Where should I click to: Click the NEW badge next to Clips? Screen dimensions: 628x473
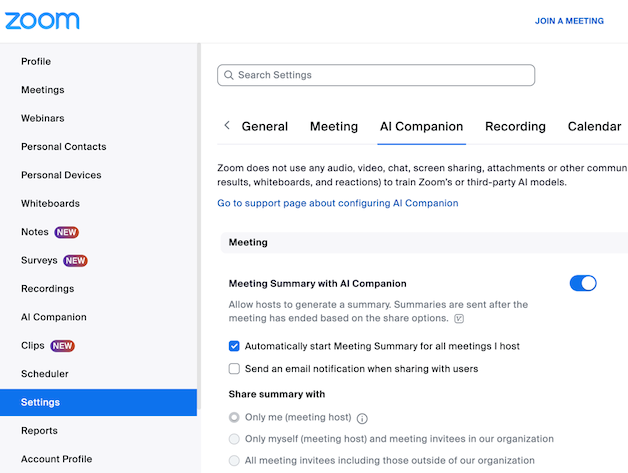(x=63, y=346)
